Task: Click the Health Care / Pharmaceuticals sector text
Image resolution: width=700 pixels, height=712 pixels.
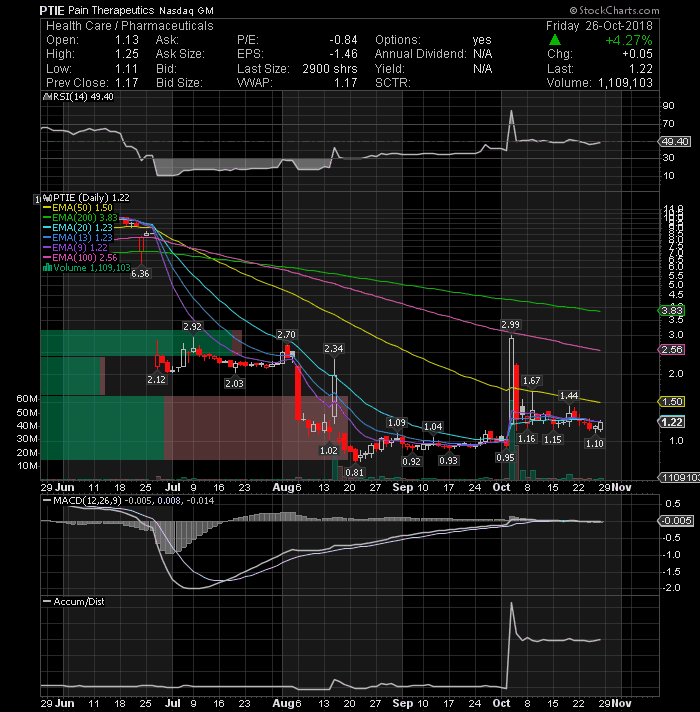Action: point(130,26)
